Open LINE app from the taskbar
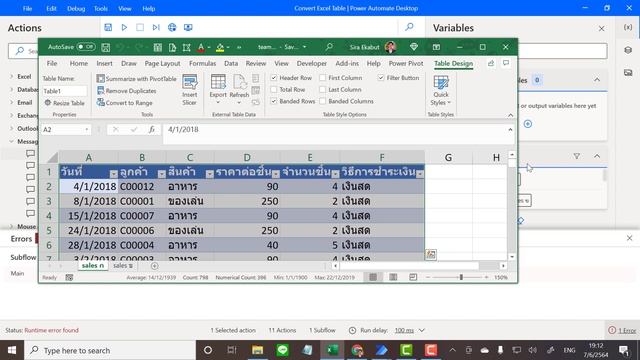640x360 pixels. 282,350
